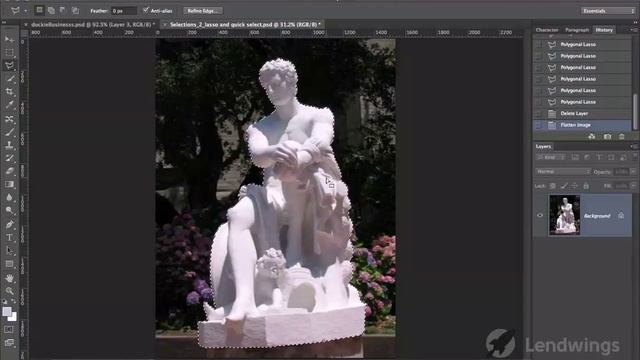Click New Selection mode in options bar
640x360 pixels.
point(39,10)
